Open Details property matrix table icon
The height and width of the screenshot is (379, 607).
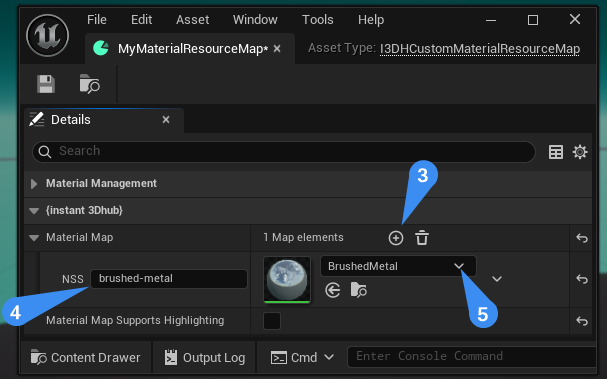click(556, 152)
